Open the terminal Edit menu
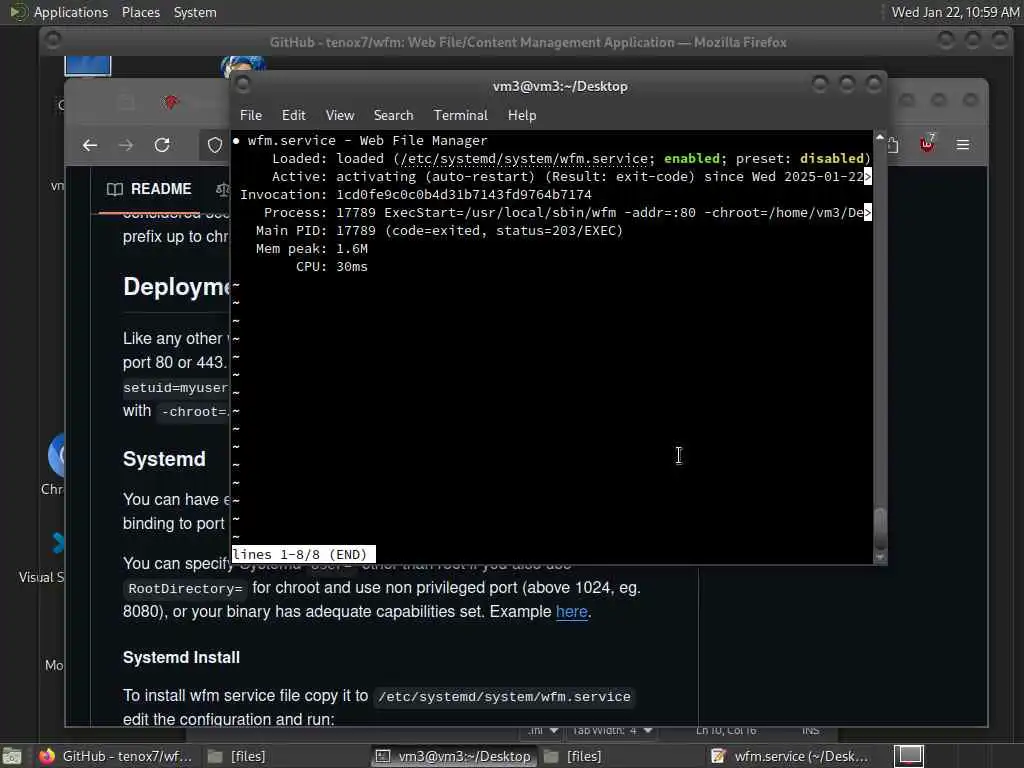 293,115
